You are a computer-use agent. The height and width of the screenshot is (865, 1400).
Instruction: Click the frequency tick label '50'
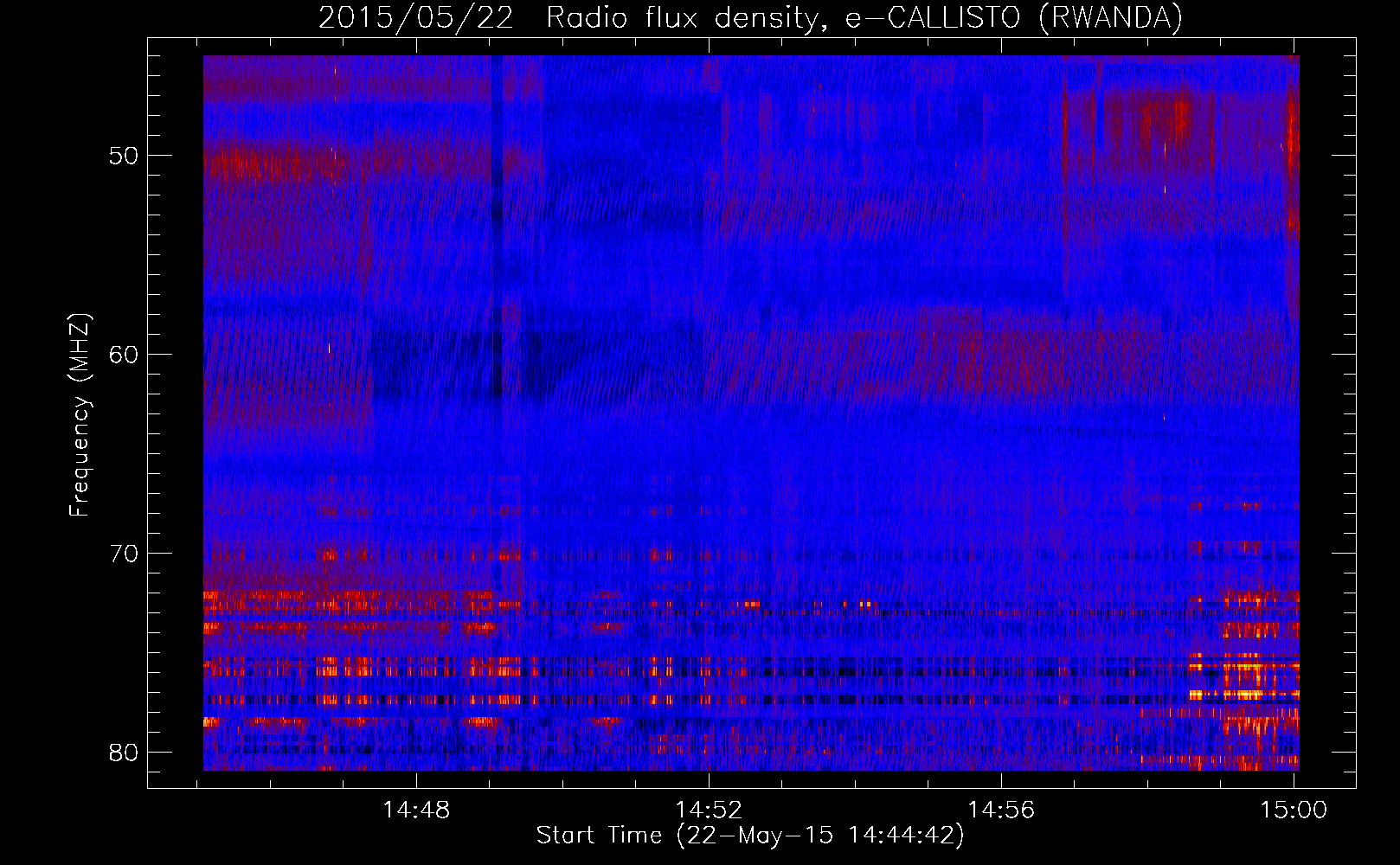pyautogui.click(x=124, y=156)
